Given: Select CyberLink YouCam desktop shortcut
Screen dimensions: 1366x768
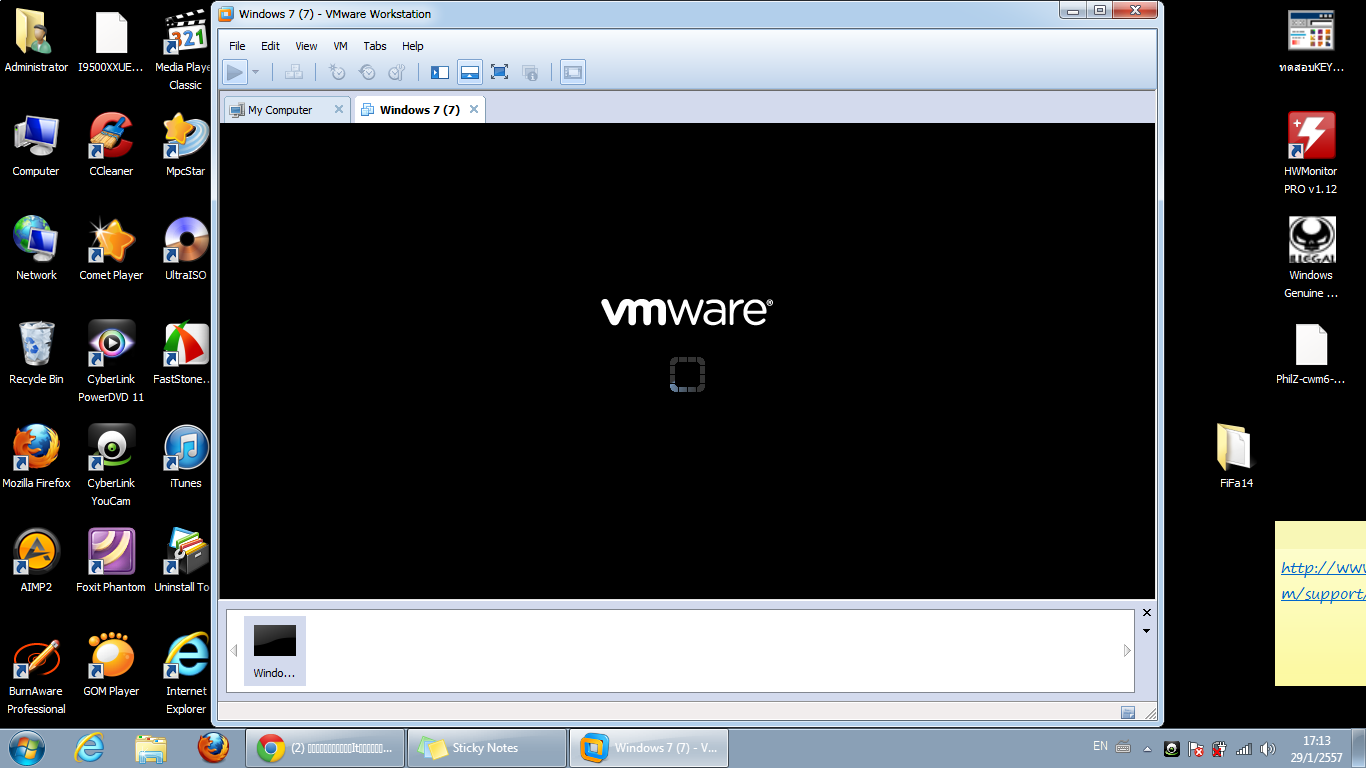Looking at the screenshot, I should [111, 466].
